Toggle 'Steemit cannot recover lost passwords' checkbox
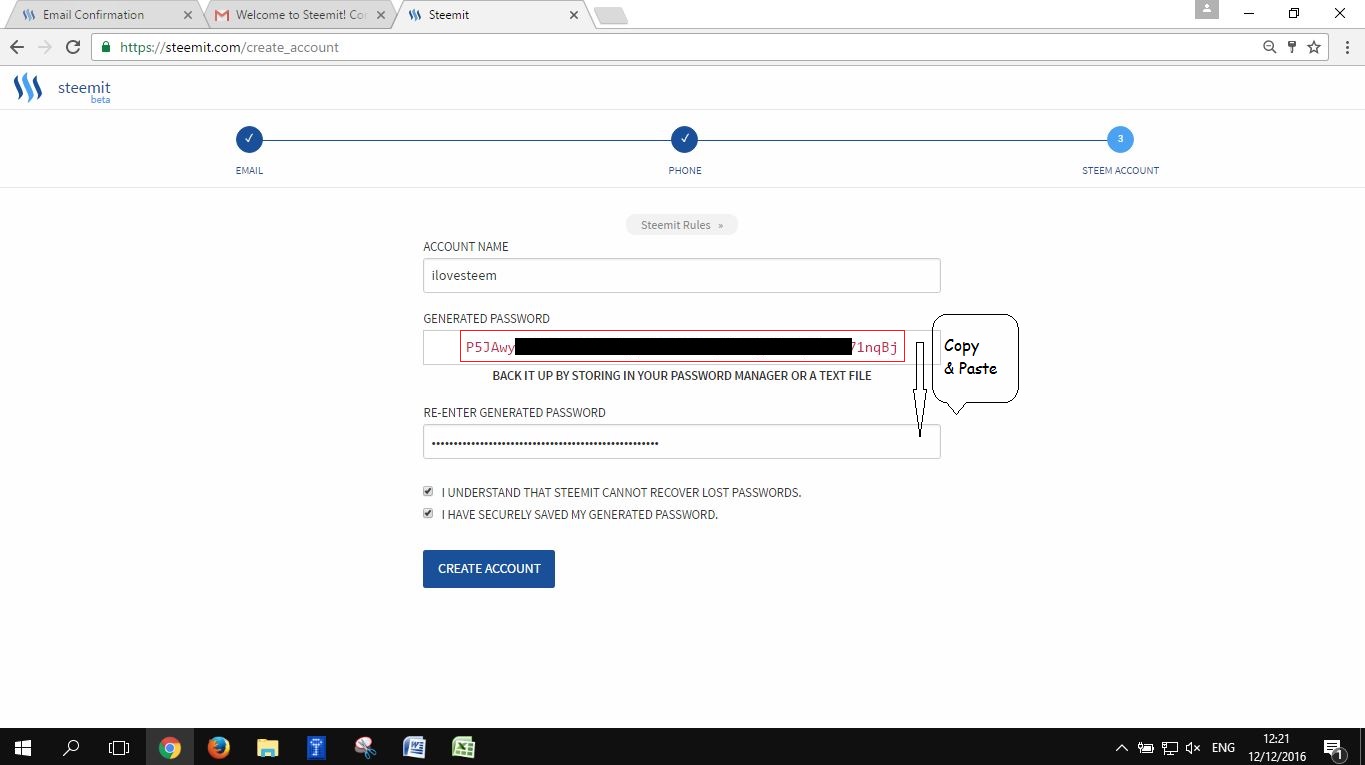This screenshot has width=1365, height=765. 428,492
